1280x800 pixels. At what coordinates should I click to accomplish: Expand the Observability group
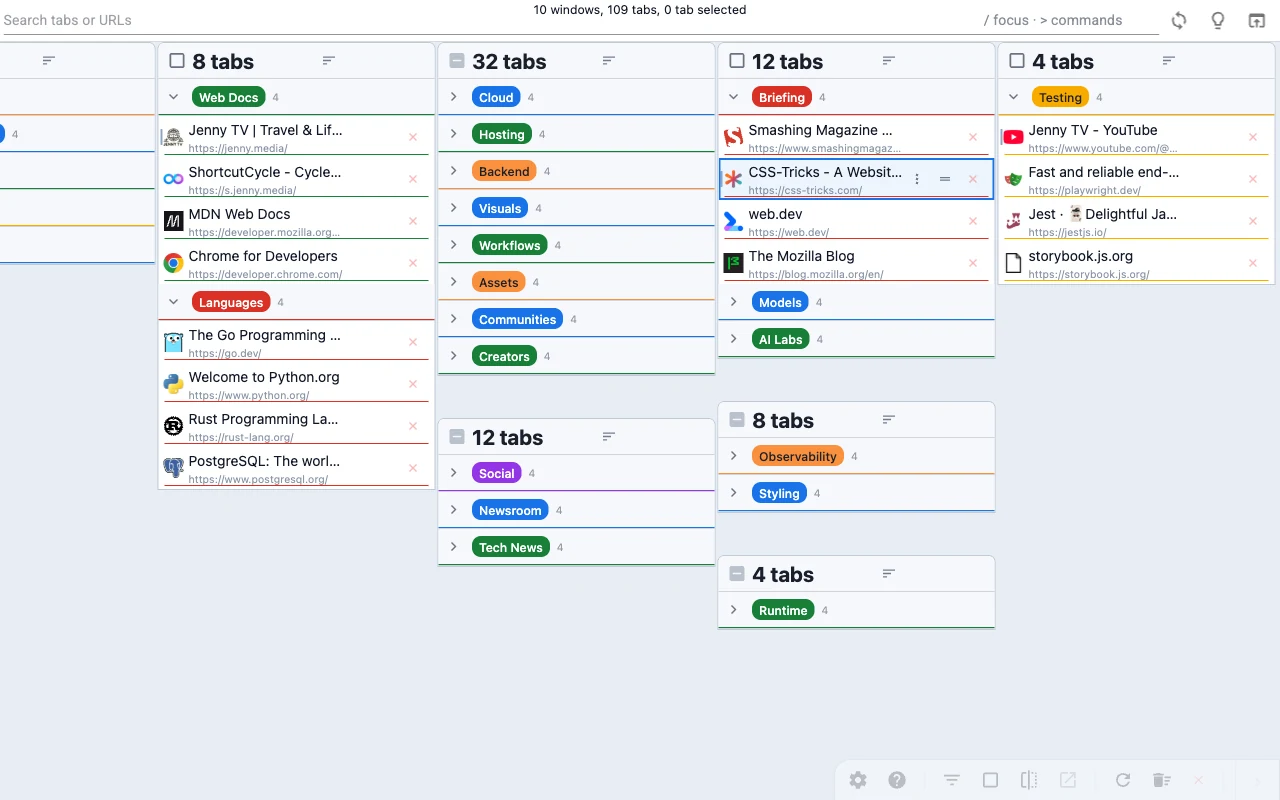click(733, 456)
